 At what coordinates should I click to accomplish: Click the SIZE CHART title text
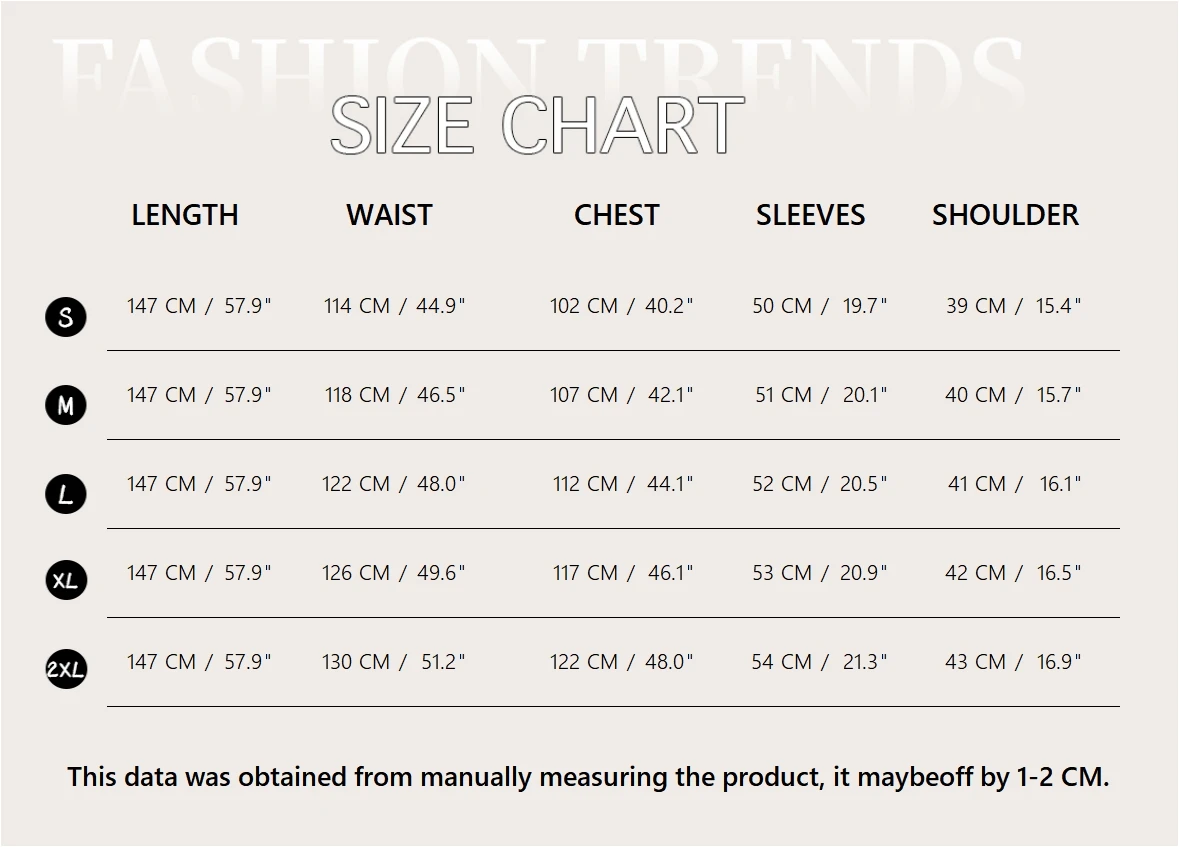click(x=537, y=125)
